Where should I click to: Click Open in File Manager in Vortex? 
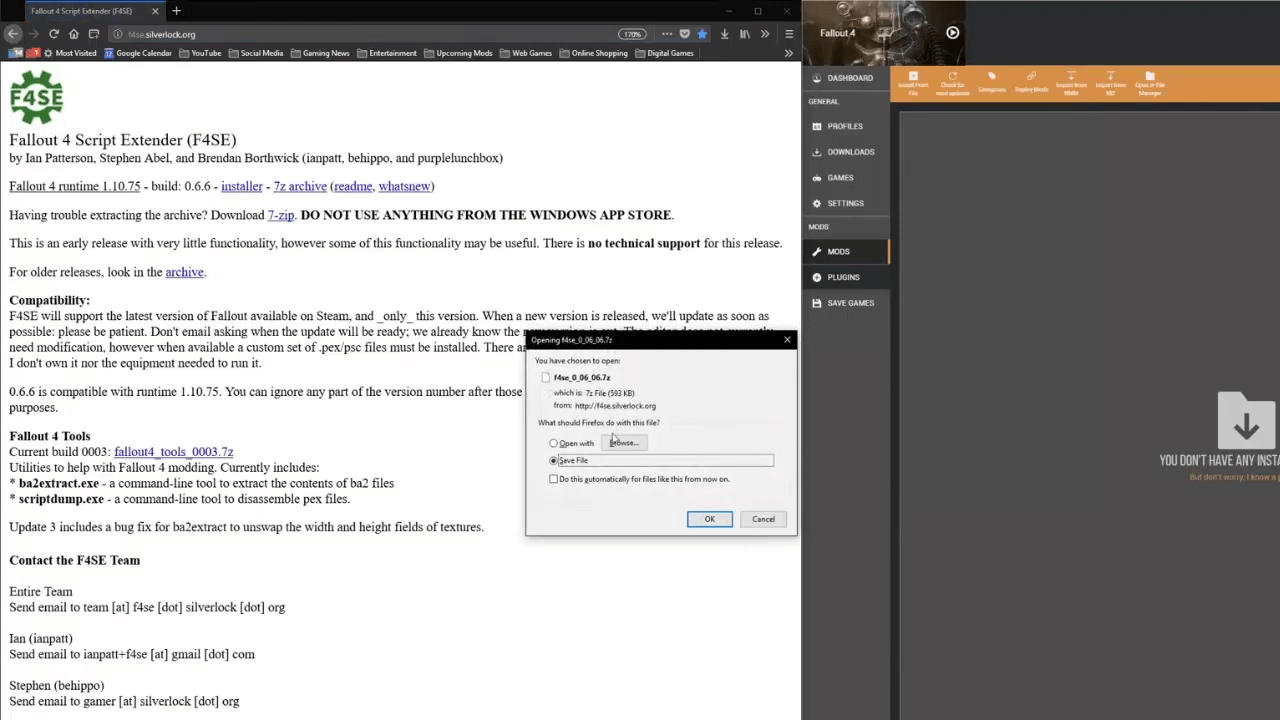[x=1150, y=83]
